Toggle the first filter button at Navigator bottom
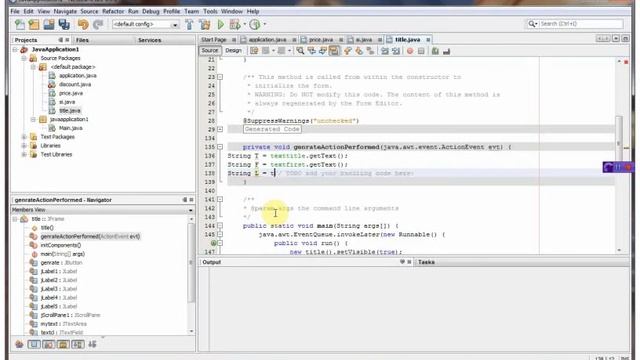 19,344
